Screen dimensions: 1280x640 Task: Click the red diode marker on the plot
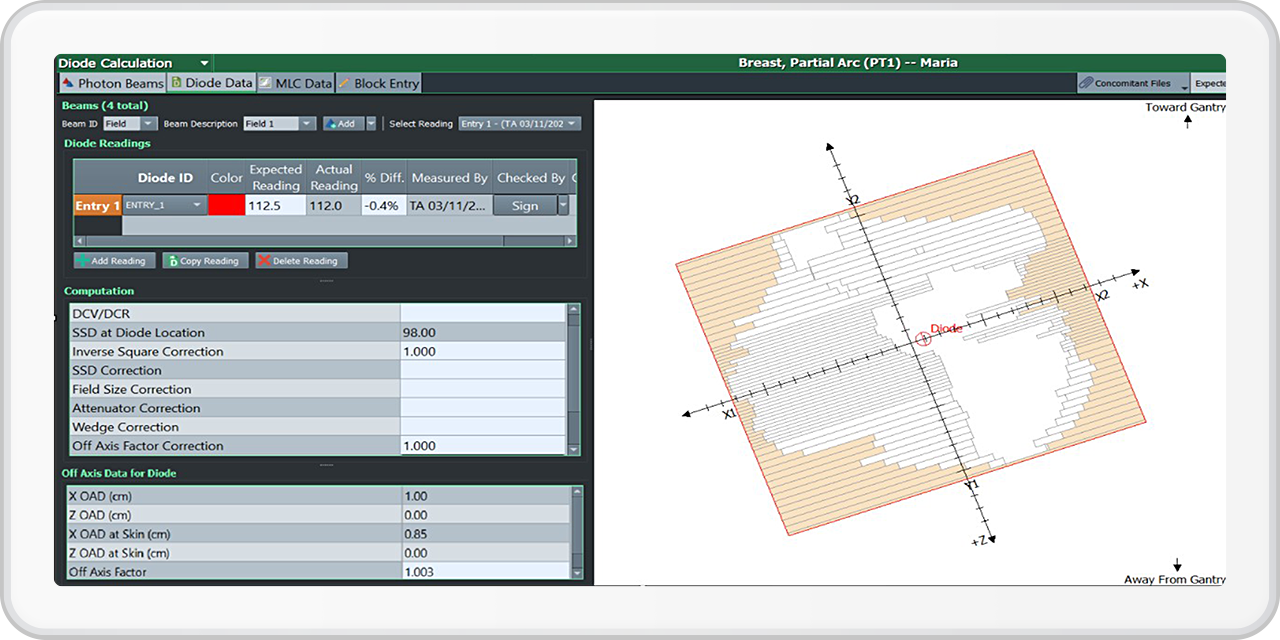coord(924,339)
